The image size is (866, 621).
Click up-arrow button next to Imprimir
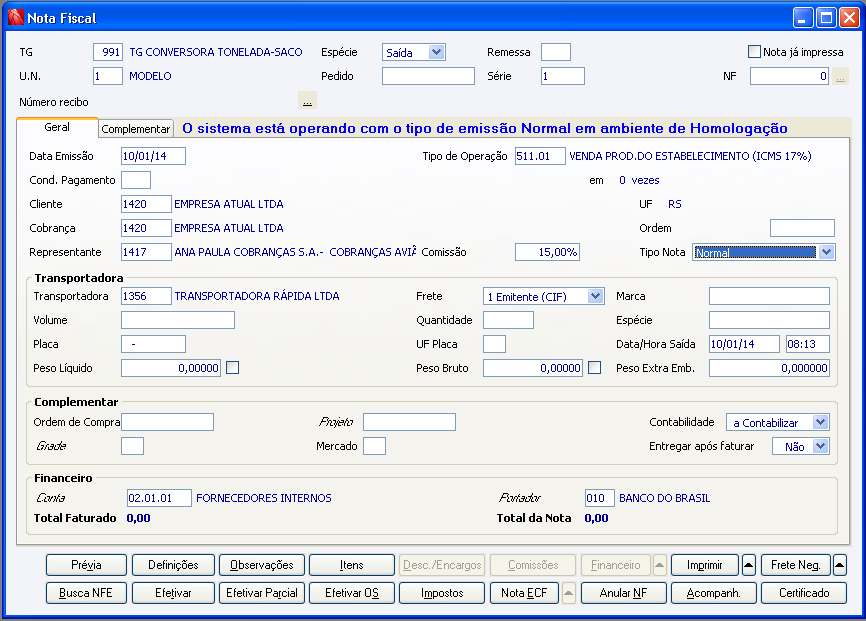pyautogui.click(x=748, y=565)
